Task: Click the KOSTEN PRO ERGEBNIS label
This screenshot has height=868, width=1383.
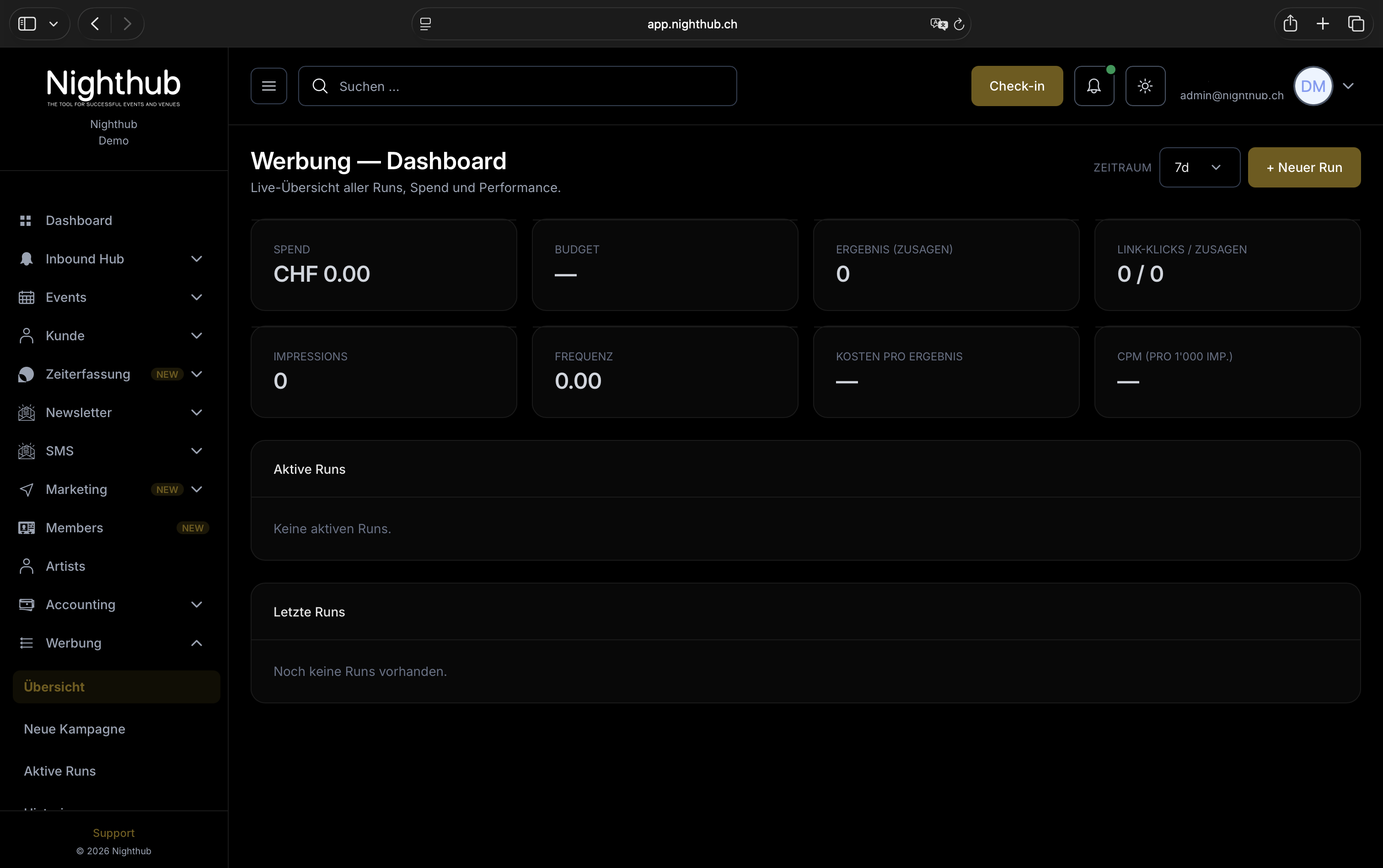Action: click(899, 357)
